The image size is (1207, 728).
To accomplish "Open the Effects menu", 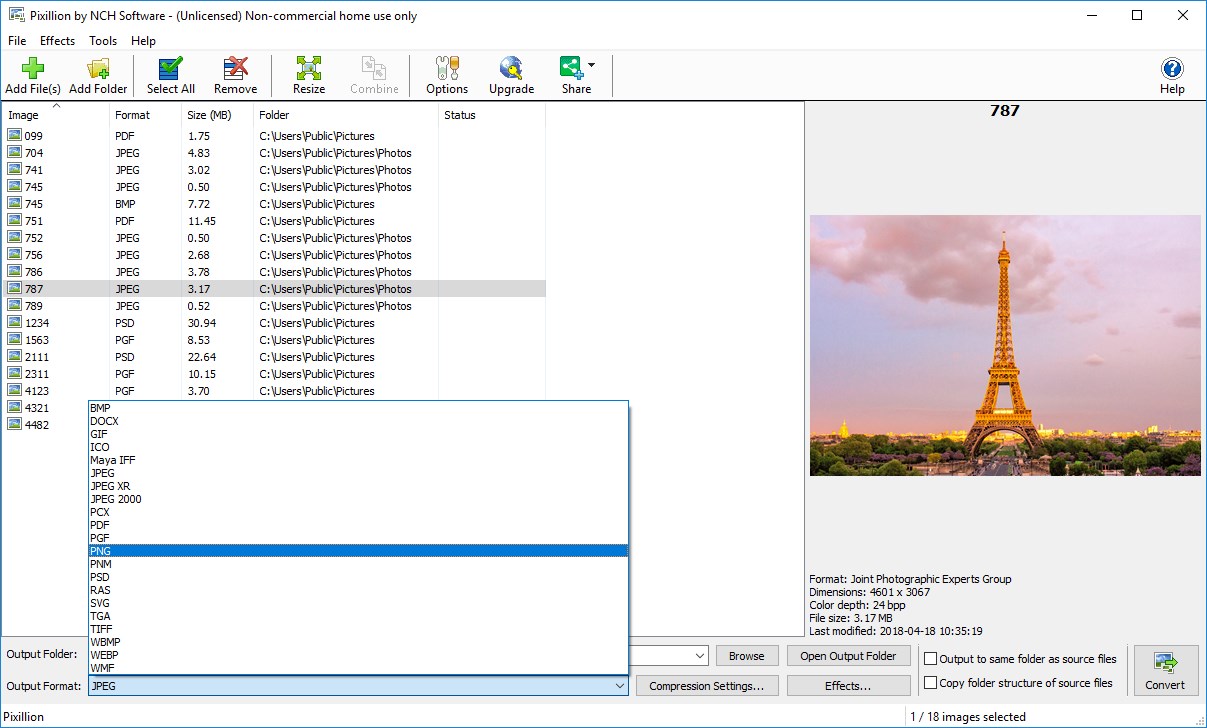I will [57, 41].
